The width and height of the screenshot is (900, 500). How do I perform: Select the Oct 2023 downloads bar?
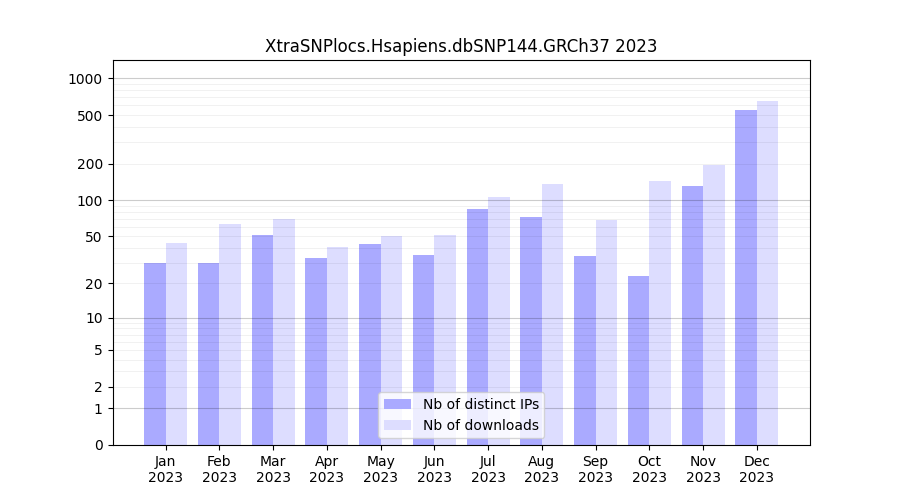click(x=660, y=313)
